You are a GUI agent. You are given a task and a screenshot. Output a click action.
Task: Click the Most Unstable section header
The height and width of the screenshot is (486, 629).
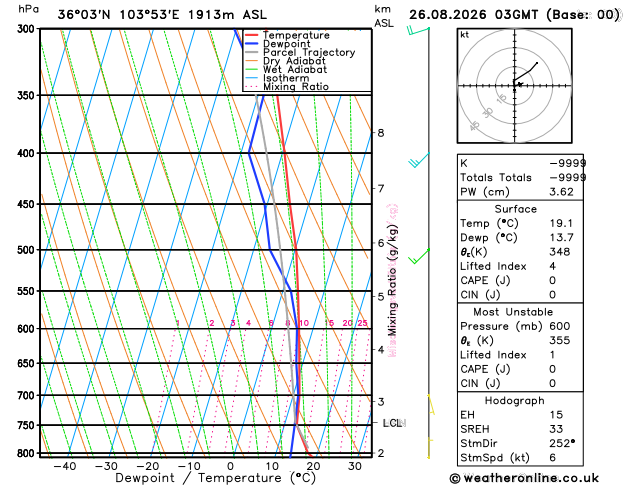(513, 312)
